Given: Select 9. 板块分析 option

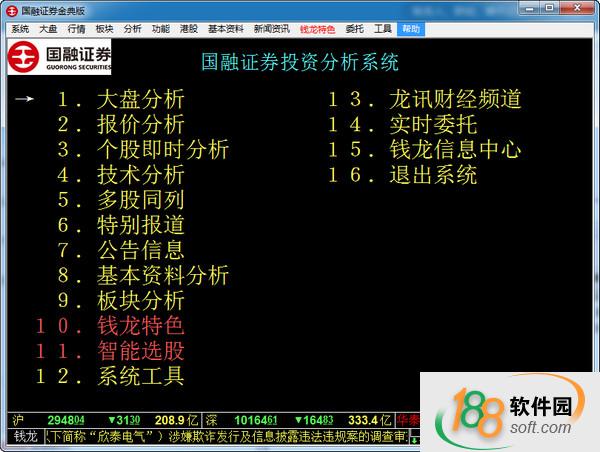Looking at the screenshot, I should tap(121, 300).
